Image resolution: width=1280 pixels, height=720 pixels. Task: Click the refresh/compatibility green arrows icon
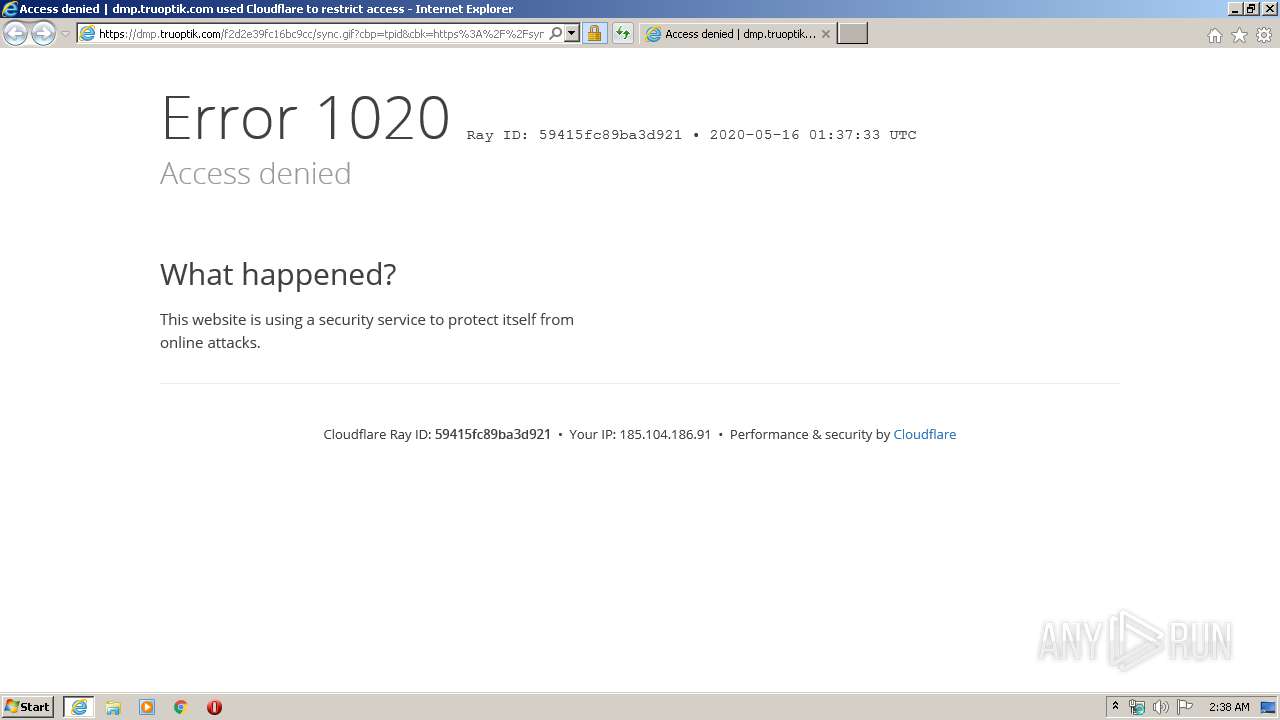click(623, 34)
